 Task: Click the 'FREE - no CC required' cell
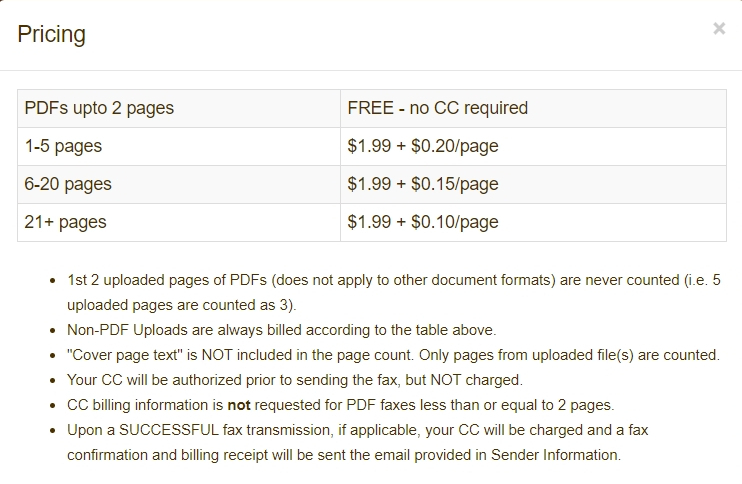533,108
